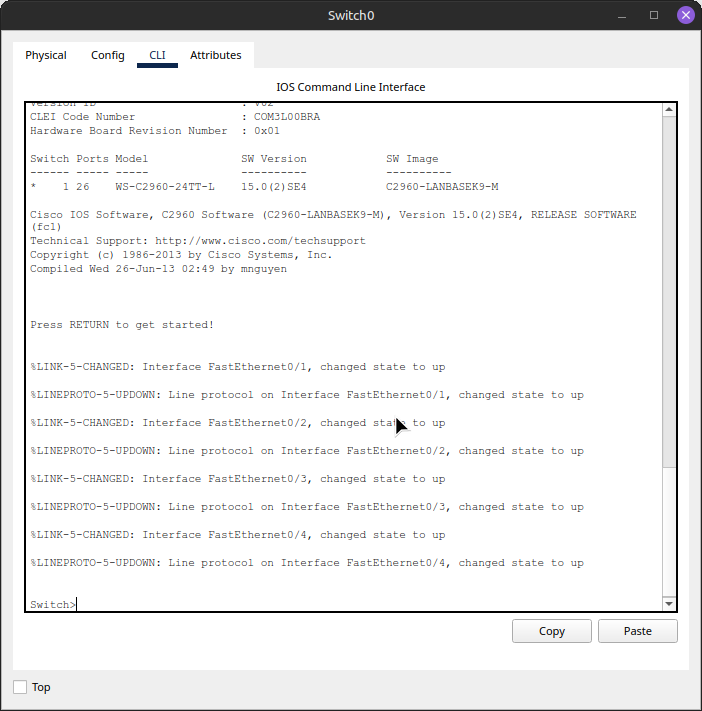702x711 pixels.
Task: Open the Physical tab
Action: pyautogui.click(x=46, y=55)
